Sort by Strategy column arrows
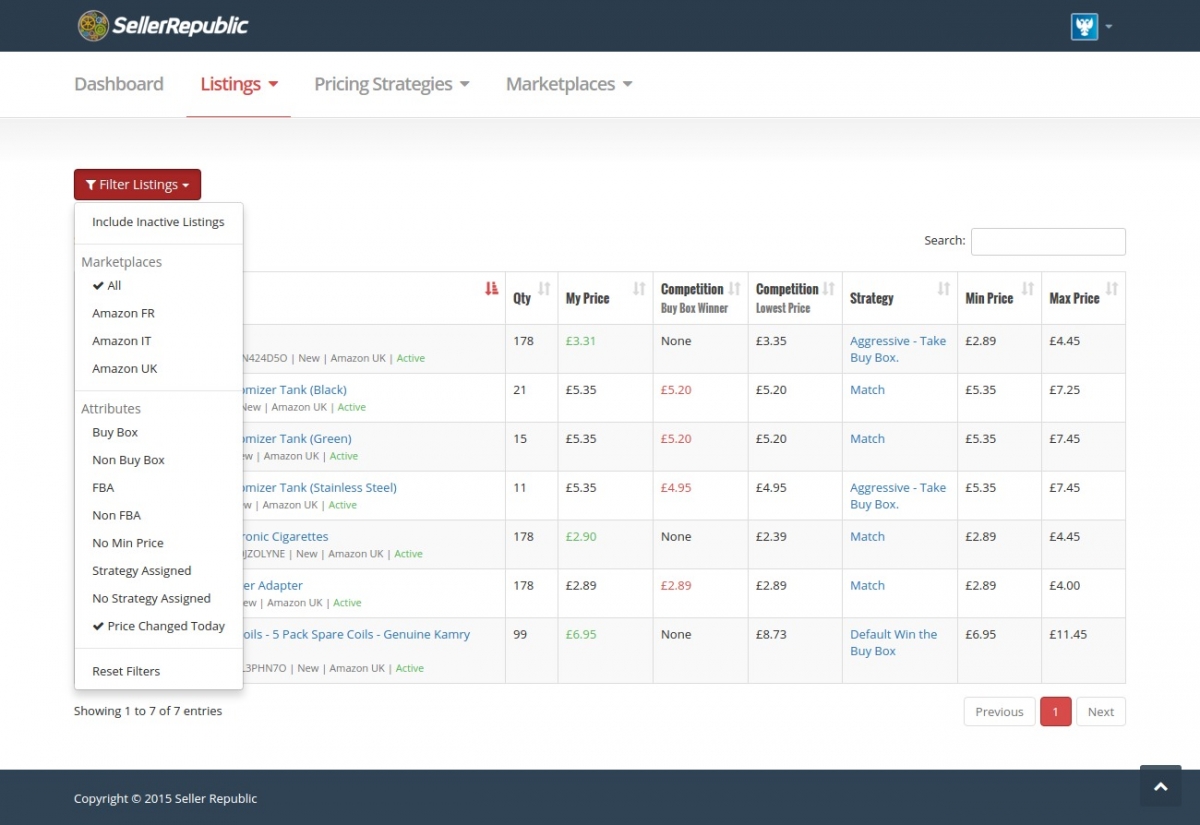 (x=943, y=289)
